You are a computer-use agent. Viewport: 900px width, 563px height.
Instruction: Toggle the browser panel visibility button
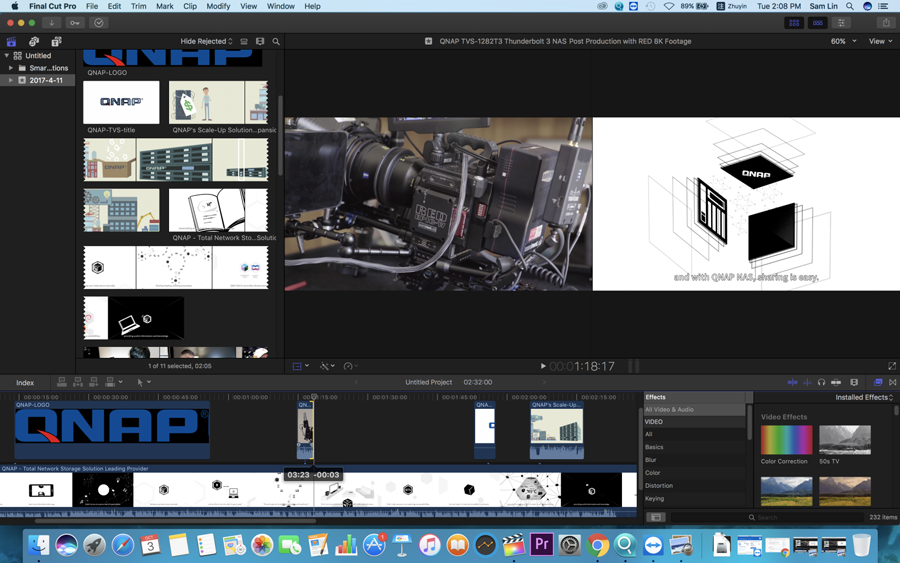(x=794, y=23)
